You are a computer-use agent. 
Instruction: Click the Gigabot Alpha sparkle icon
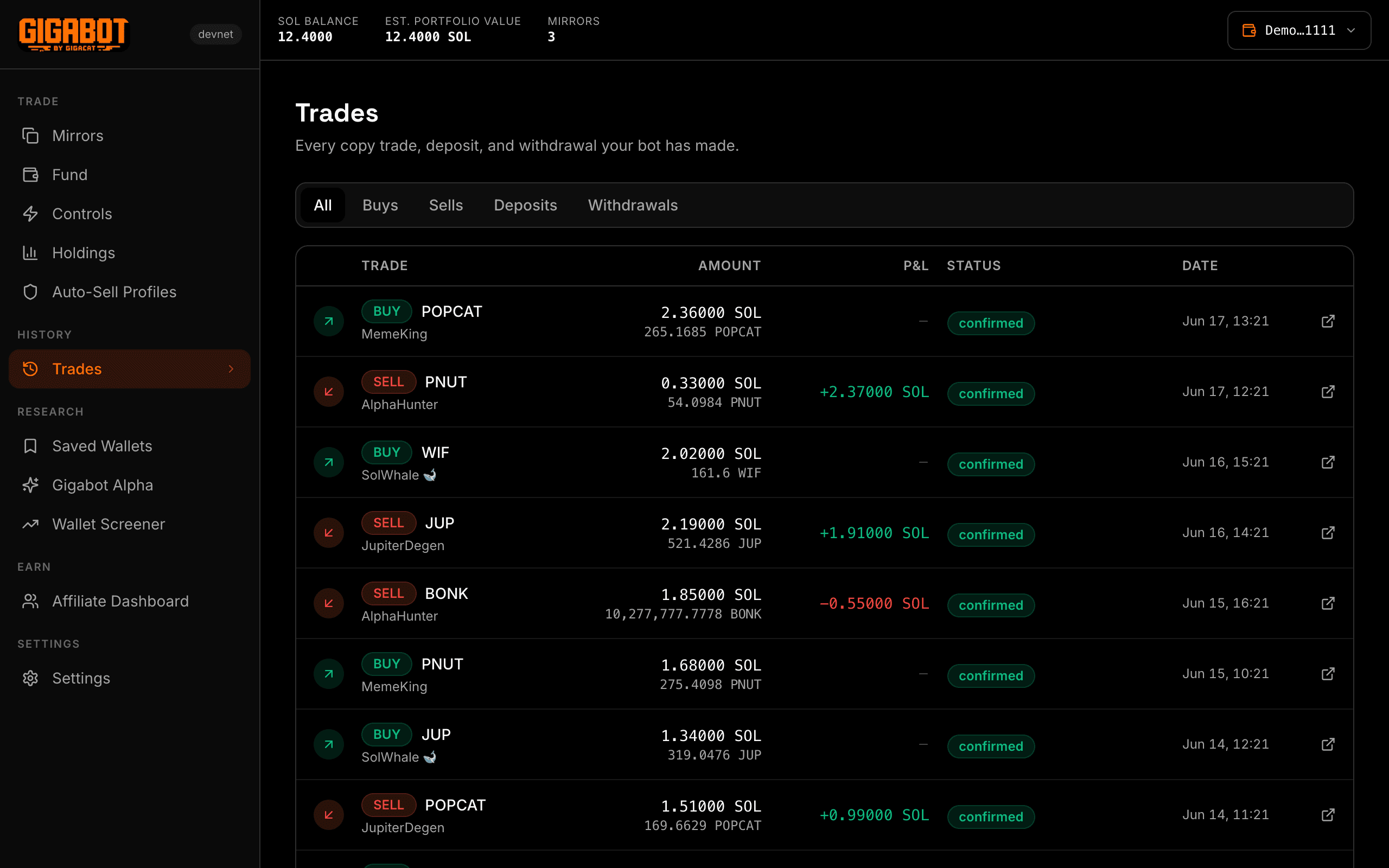click(30, 485)
